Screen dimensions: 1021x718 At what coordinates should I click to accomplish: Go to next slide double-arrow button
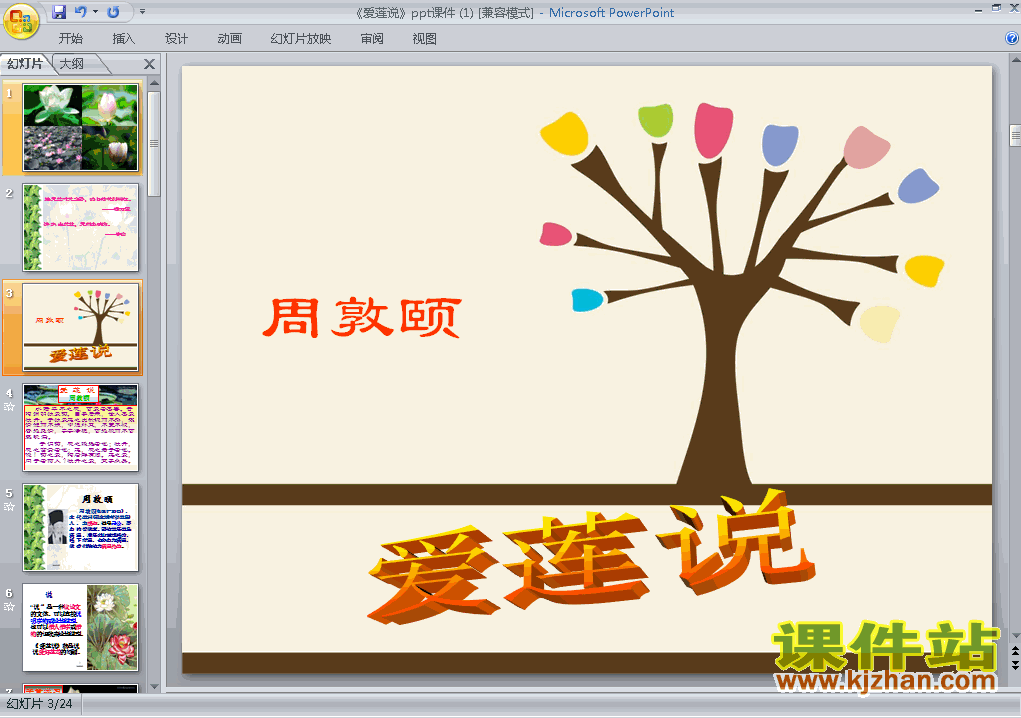pos(1015,664)
